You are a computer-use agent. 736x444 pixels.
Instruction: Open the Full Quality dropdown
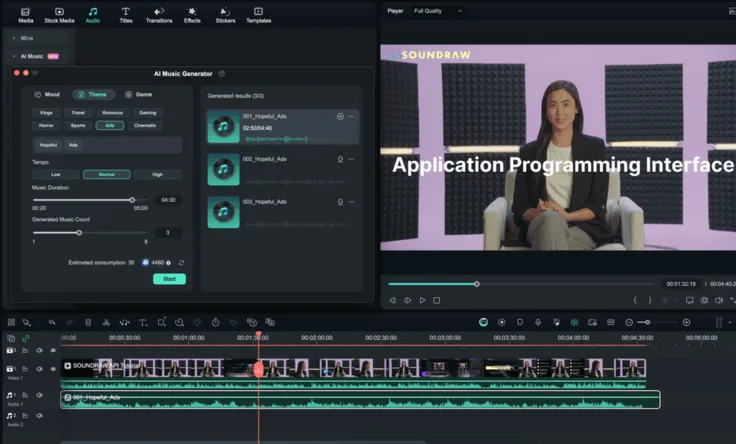coord(437,11)
